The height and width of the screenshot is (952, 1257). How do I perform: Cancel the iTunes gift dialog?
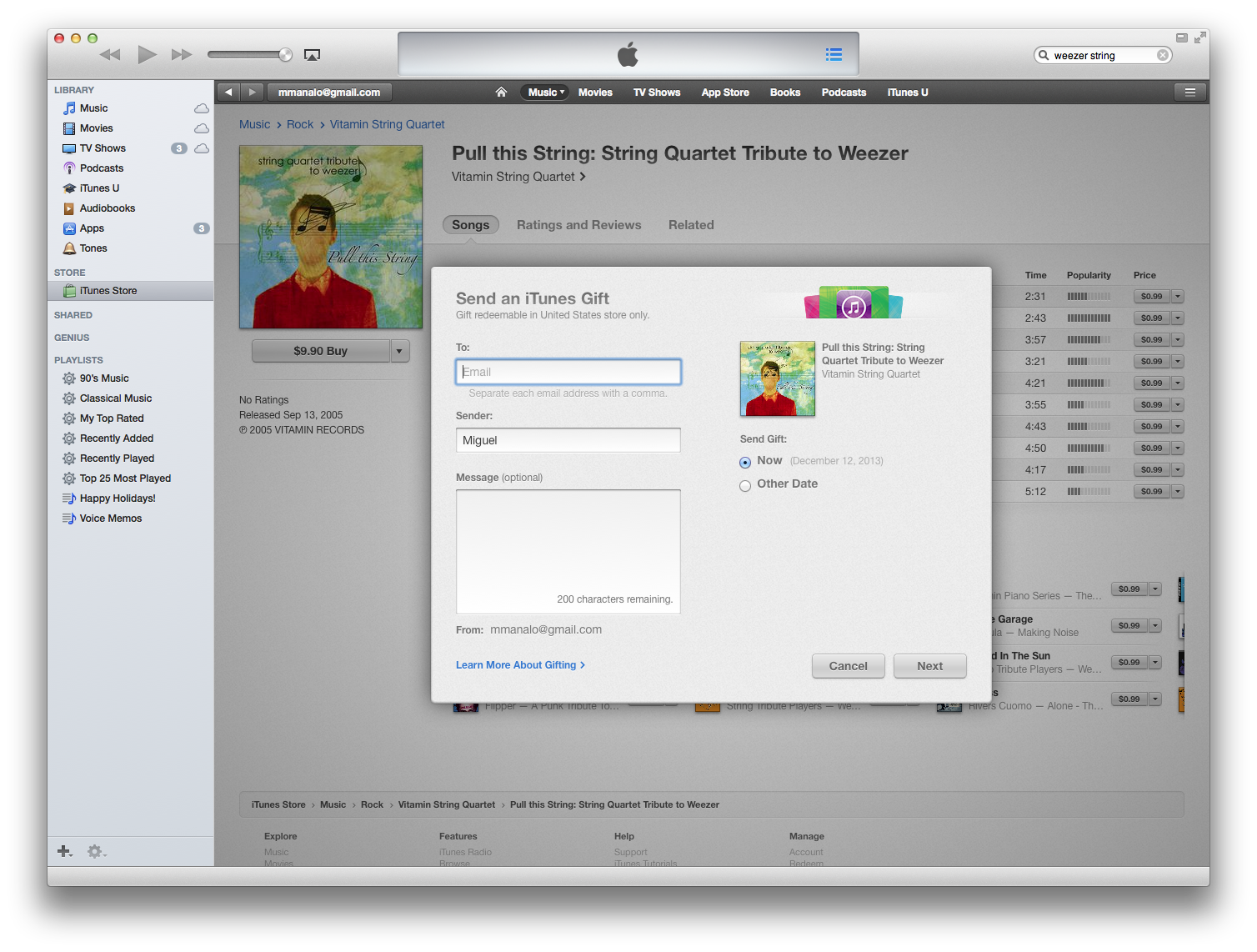(x=849, y=666)
